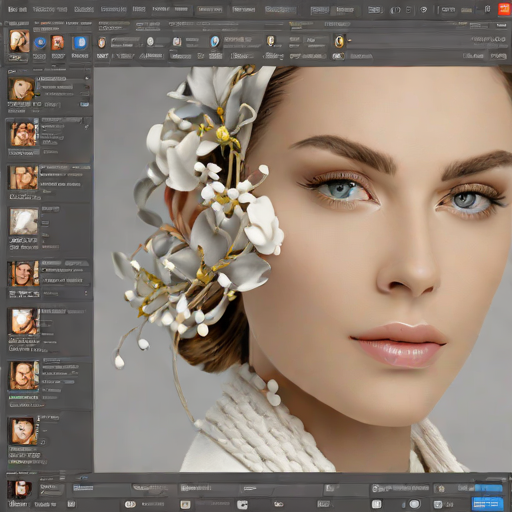Click the blue teardrop-shaped toolbar icon
This screenshot has height=512, width=512.
[x=215, y=42]
